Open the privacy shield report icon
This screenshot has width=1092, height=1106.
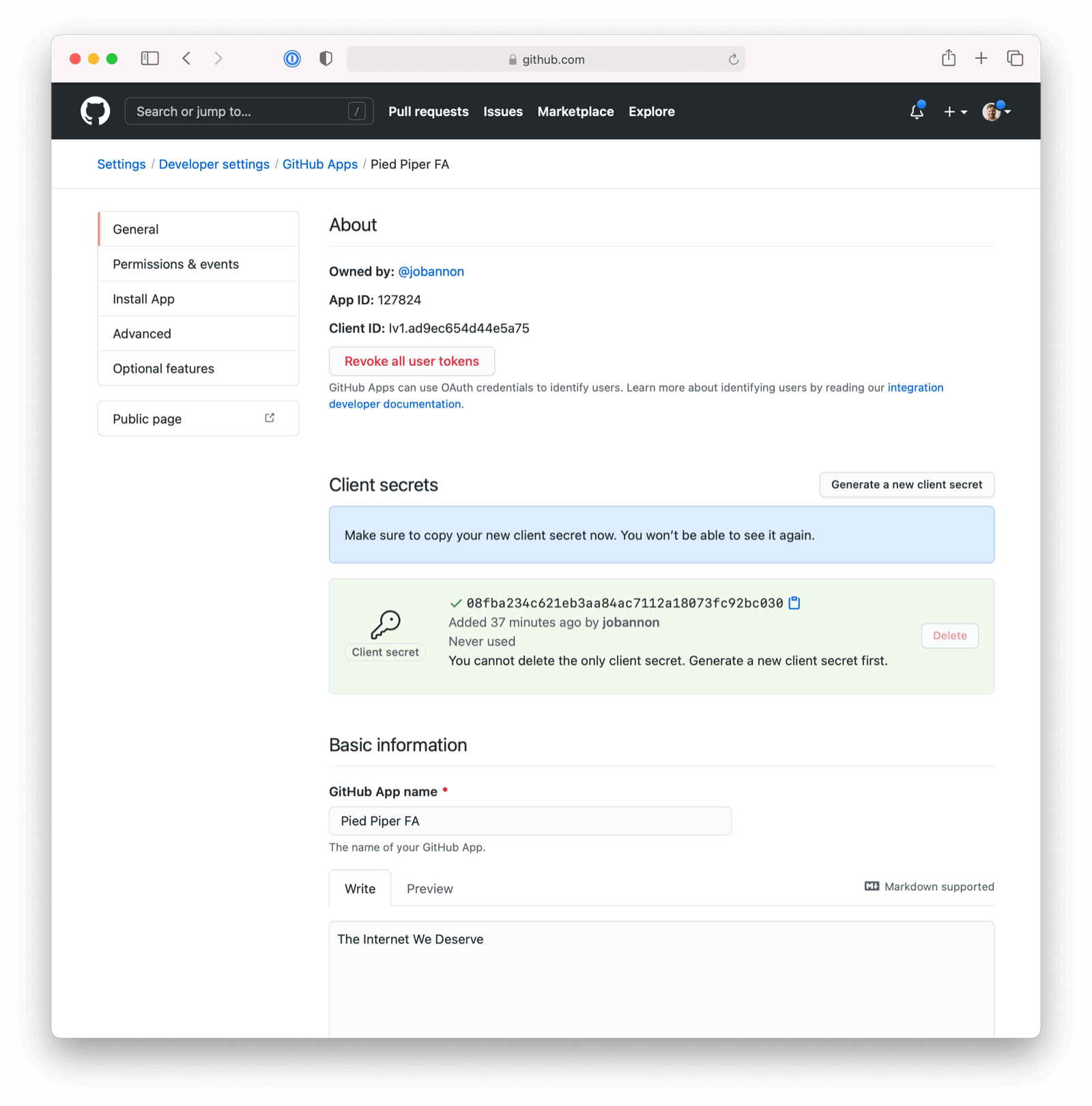point(326,59)
